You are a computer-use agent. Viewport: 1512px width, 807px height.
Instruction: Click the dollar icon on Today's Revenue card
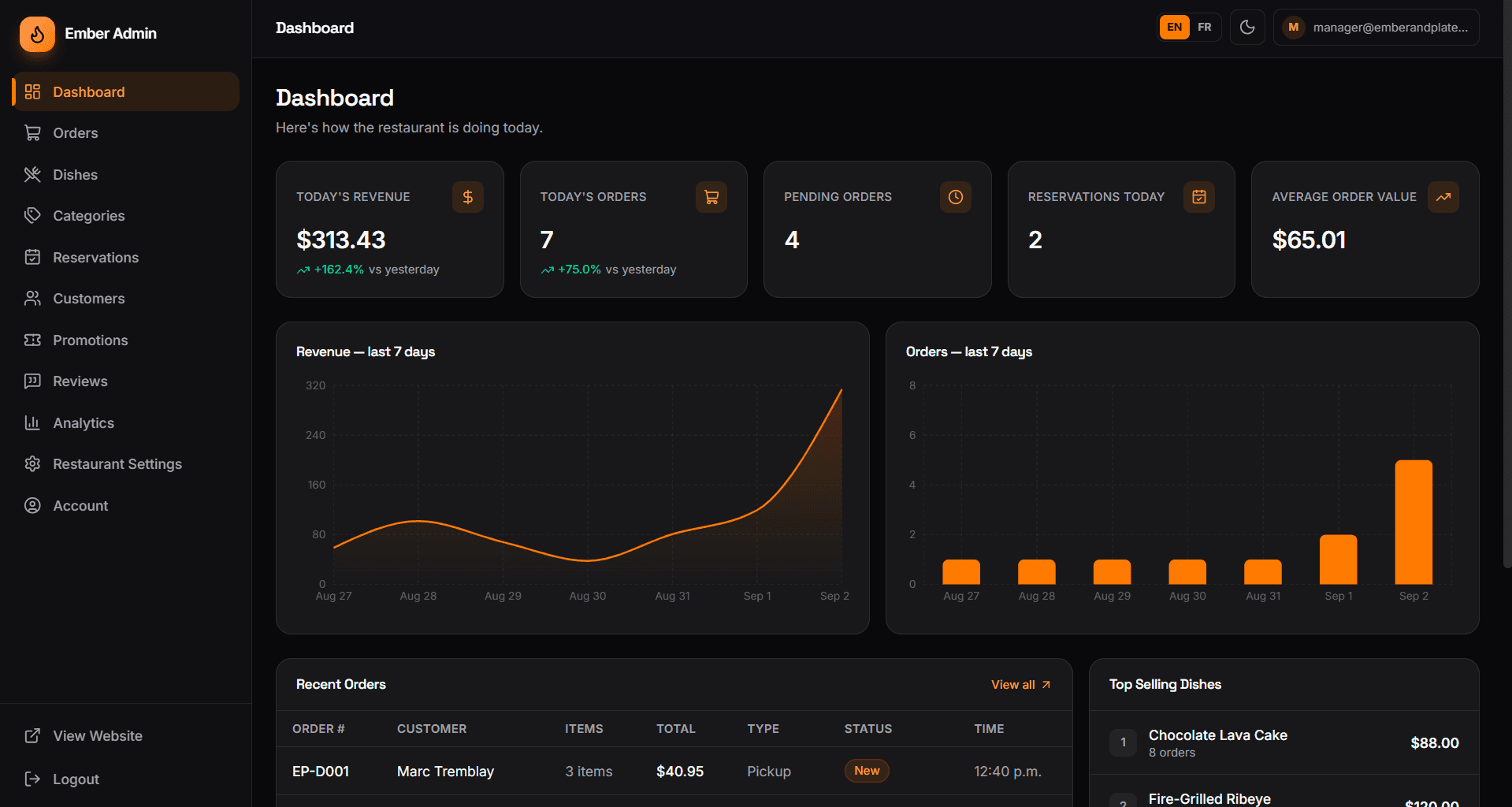click(468, 197)
